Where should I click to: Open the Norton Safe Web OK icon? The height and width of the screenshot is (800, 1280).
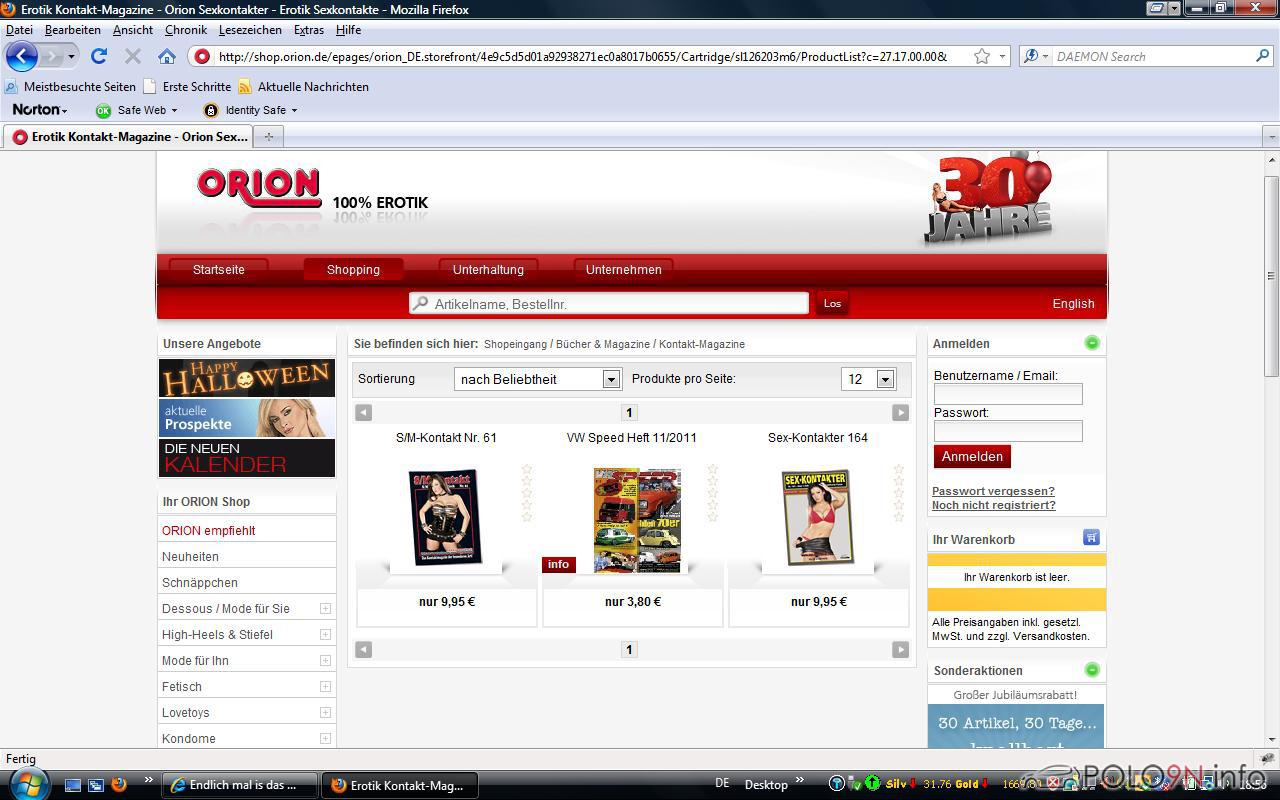coord(103,110)
